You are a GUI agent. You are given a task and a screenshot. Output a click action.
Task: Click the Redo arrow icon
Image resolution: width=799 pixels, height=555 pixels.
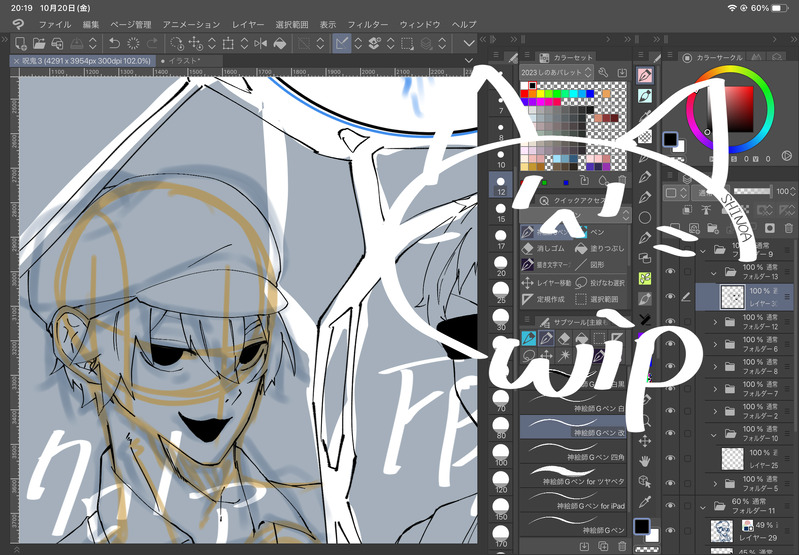(152, 43)
